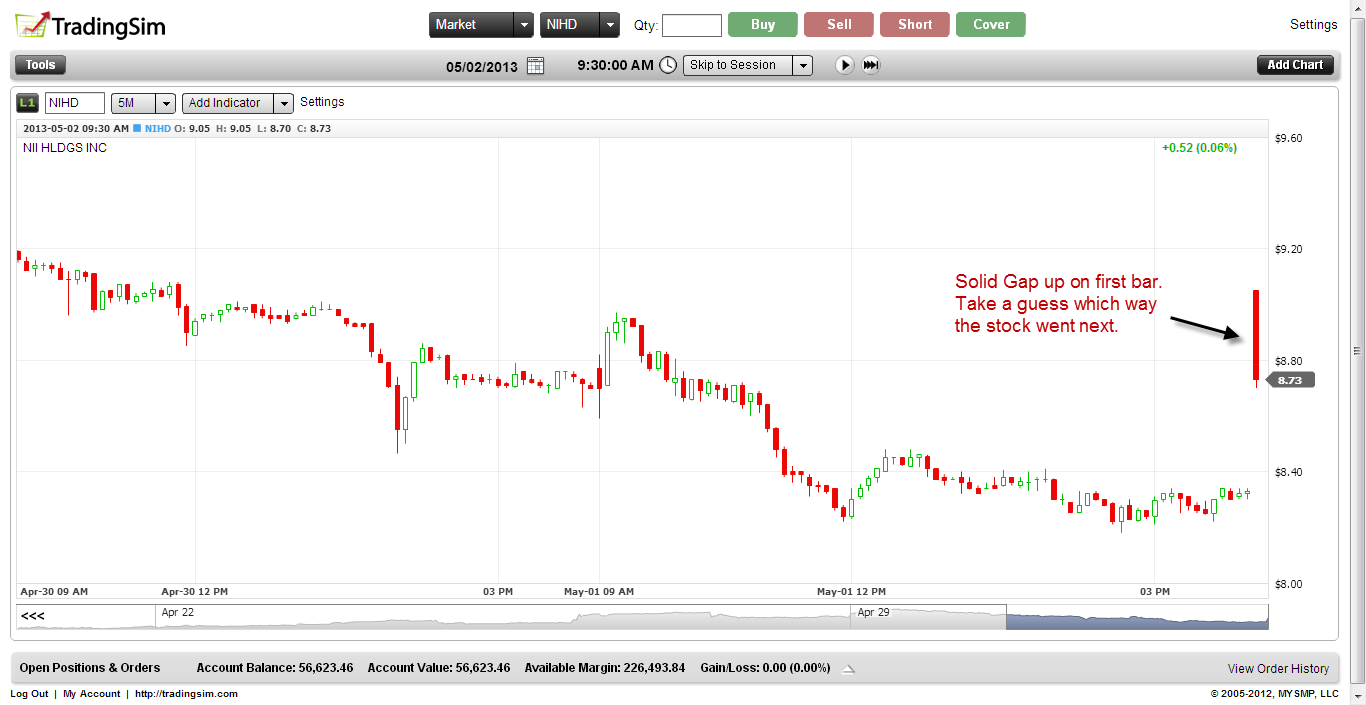Screen dimensions: 1366x705
Task: Open View Order History link
Action: [1278, 669]
